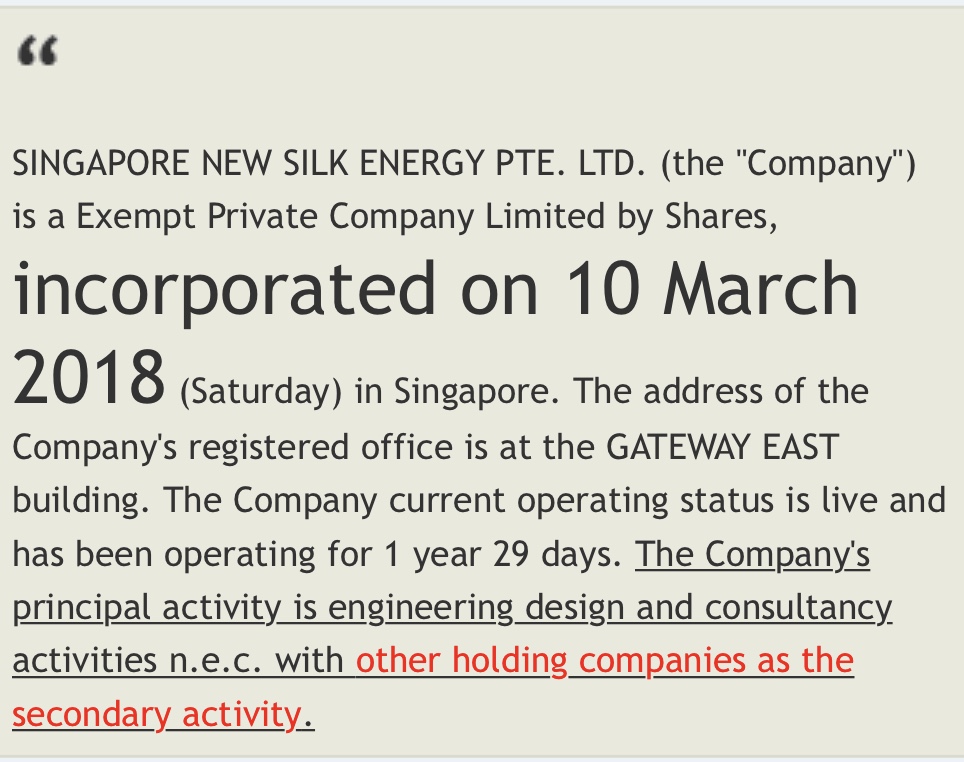Click the large 'incorporated on 10 March' heading text
The height and width of the screenshot is (762, 964).
(x=436, y=290)
